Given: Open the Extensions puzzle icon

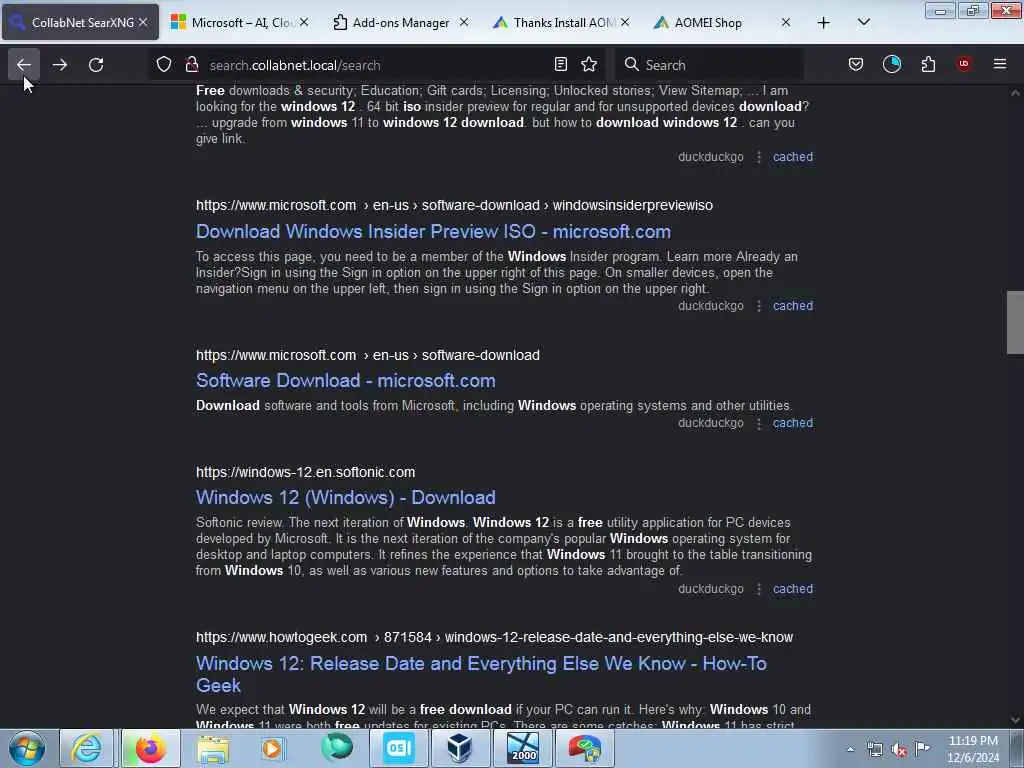Looking at the screenshot, I should (x=928, y=64).
